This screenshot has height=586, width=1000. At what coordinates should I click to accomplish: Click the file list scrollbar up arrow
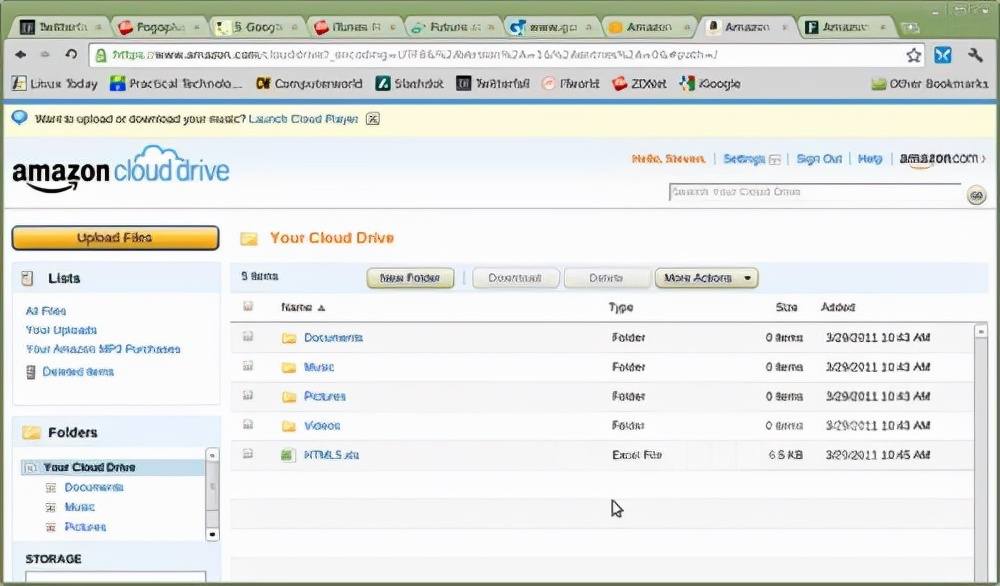pyautogui.click(x=981, y=331)
